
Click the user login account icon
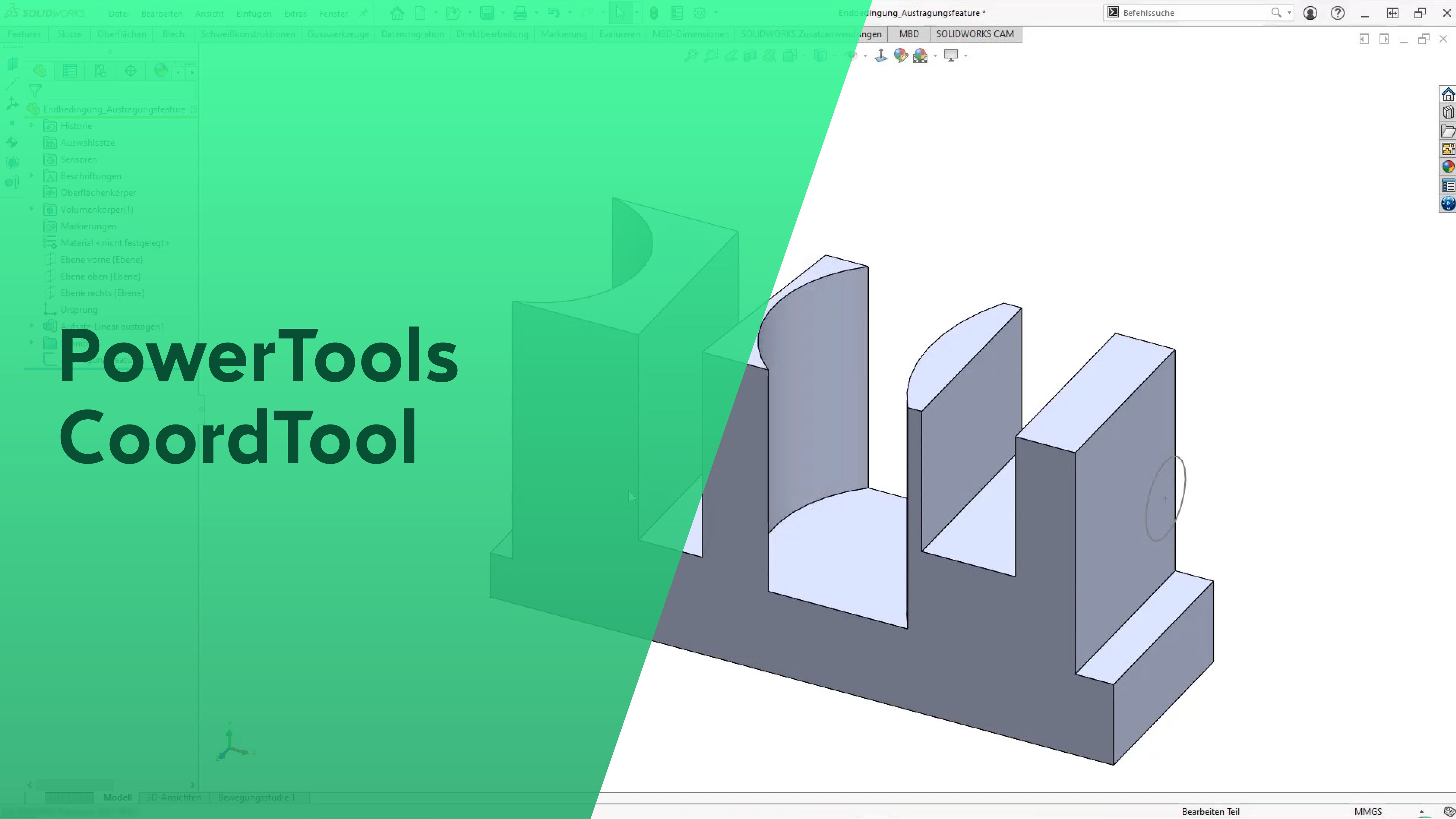coord(1310,13)
